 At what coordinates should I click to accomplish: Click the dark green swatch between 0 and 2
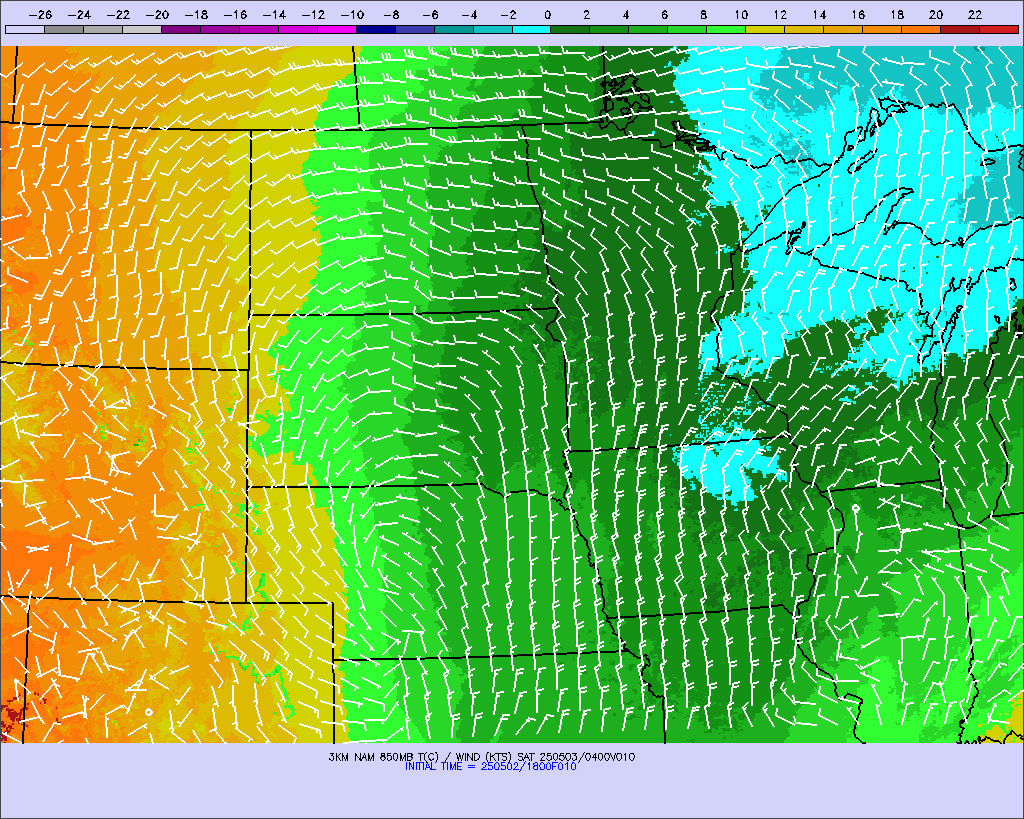point(571,29)
